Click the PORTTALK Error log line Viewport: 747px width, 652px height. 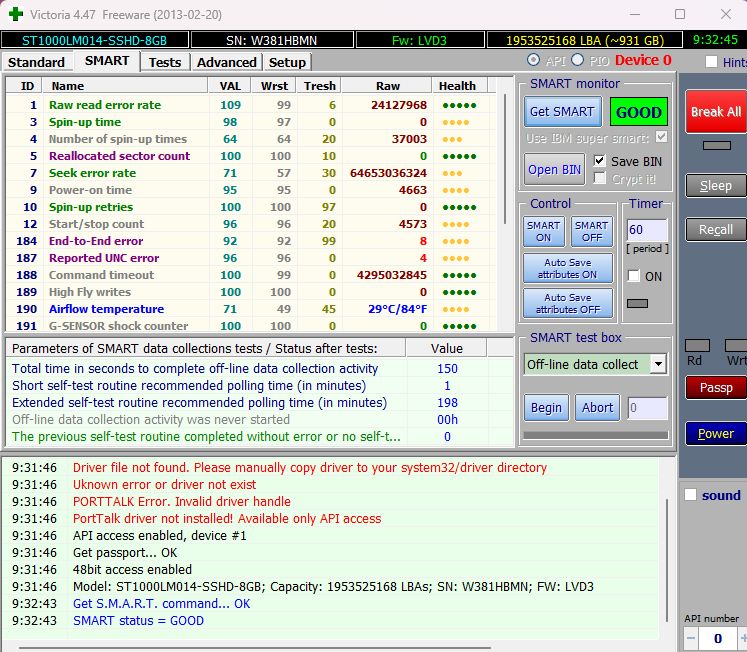pos(182,502)
